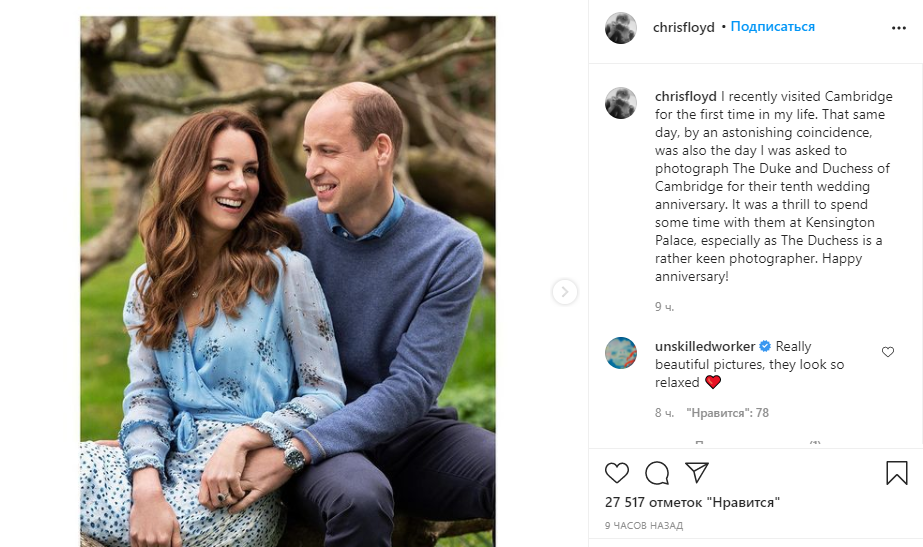Share the post via paper plane icon
The width and height of the screenshot is (923, 547).
click(697, 472)
